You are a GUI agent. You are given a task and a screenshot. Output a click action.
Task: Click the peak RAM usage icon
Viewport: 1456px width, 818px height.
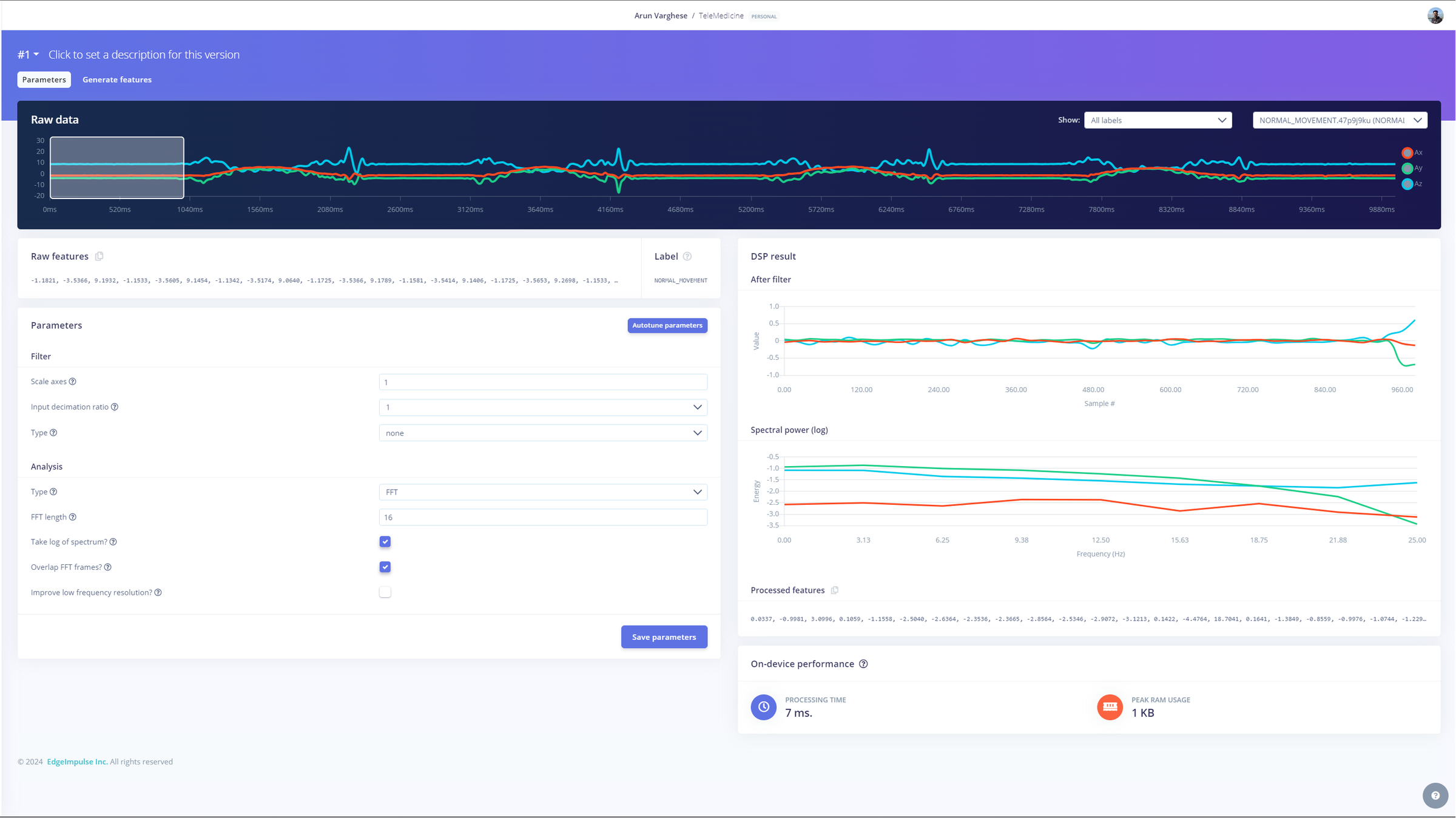pos(1110,707)
